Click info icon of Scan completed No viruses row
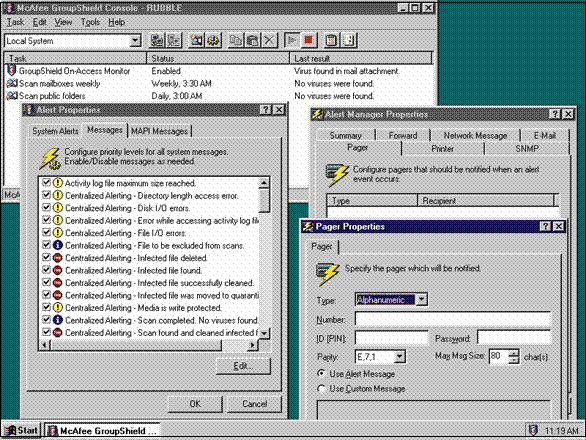Image resolution: width=586 pixels, height=440 pixels. (57, 320)
